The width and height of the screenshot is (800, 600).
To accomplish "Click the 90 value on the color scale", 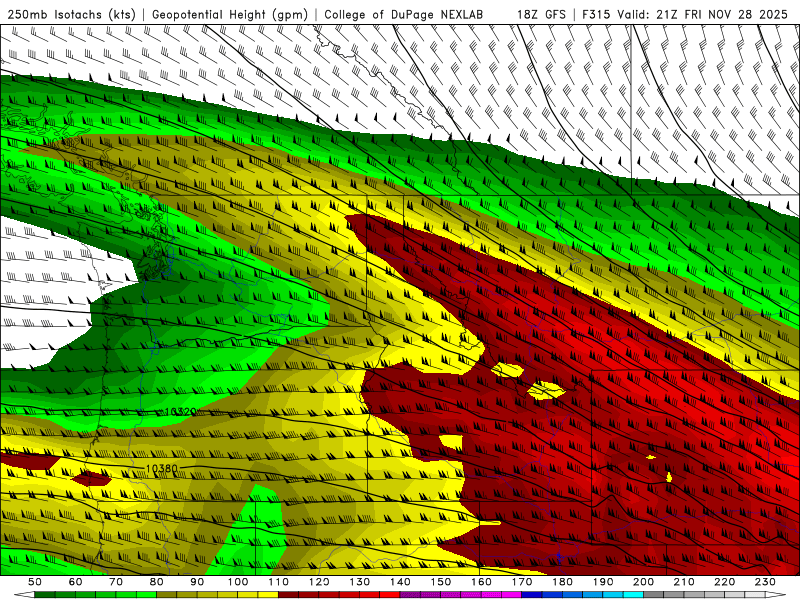I will point(197,582).
